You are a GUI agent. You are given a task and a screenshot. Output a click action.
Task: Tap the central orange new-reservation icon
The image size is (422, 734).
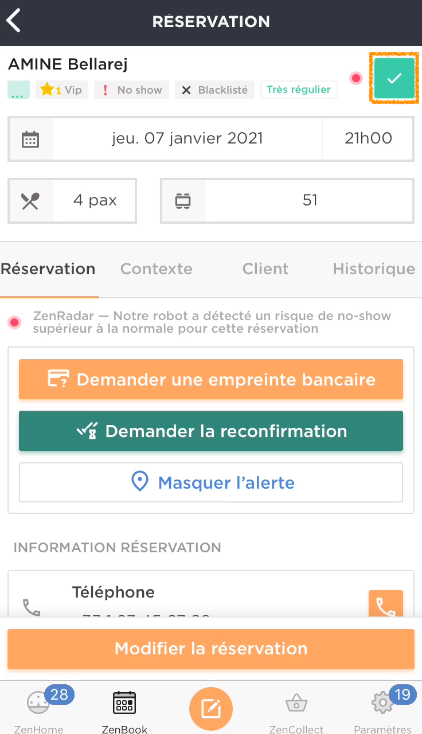point(211,709)
